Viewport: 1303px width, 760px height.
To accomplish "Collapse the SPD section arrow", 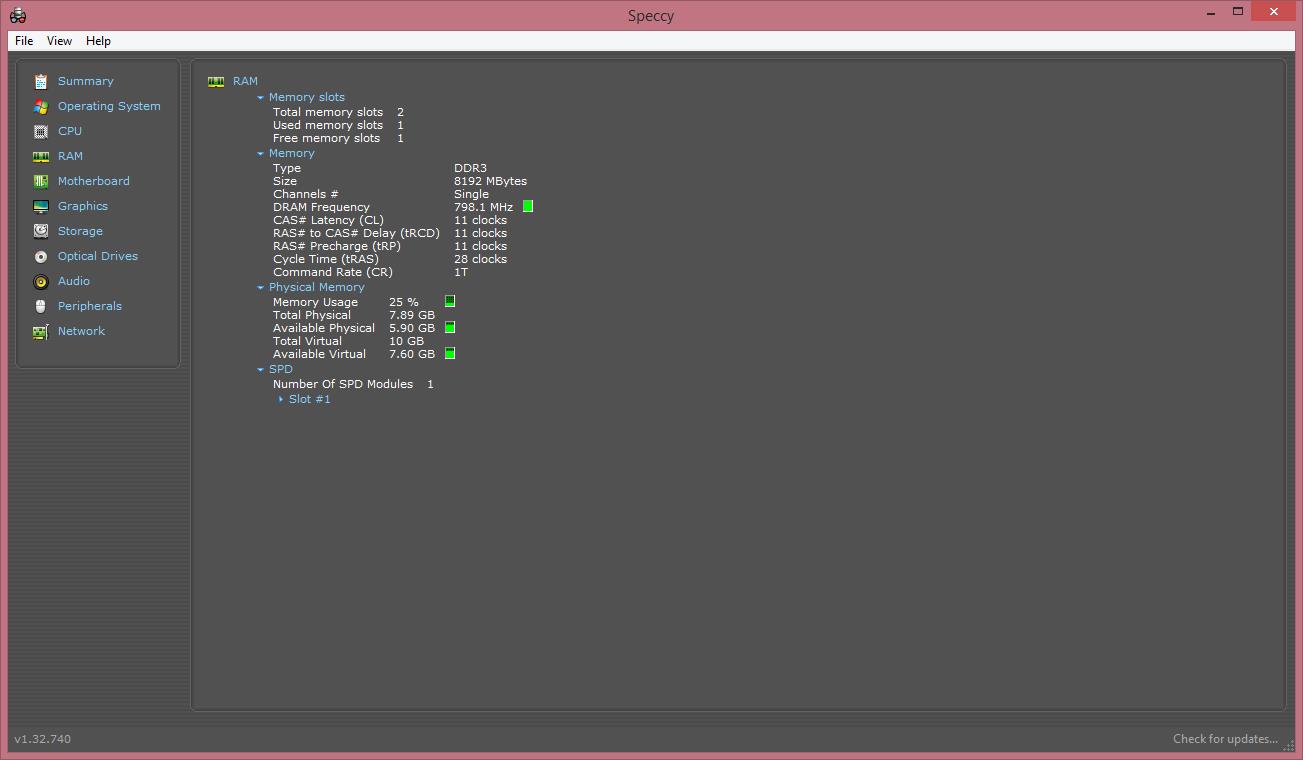I will [260, 370].
